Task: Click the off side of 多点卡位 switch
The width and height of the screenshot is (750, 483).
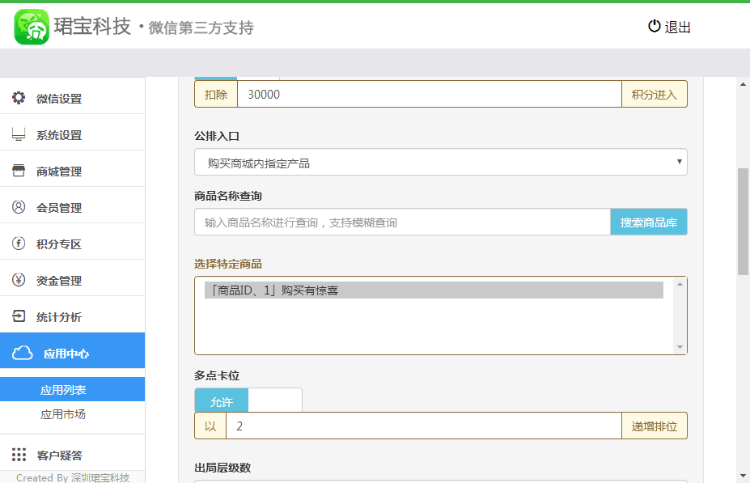Action: point(275,400)
